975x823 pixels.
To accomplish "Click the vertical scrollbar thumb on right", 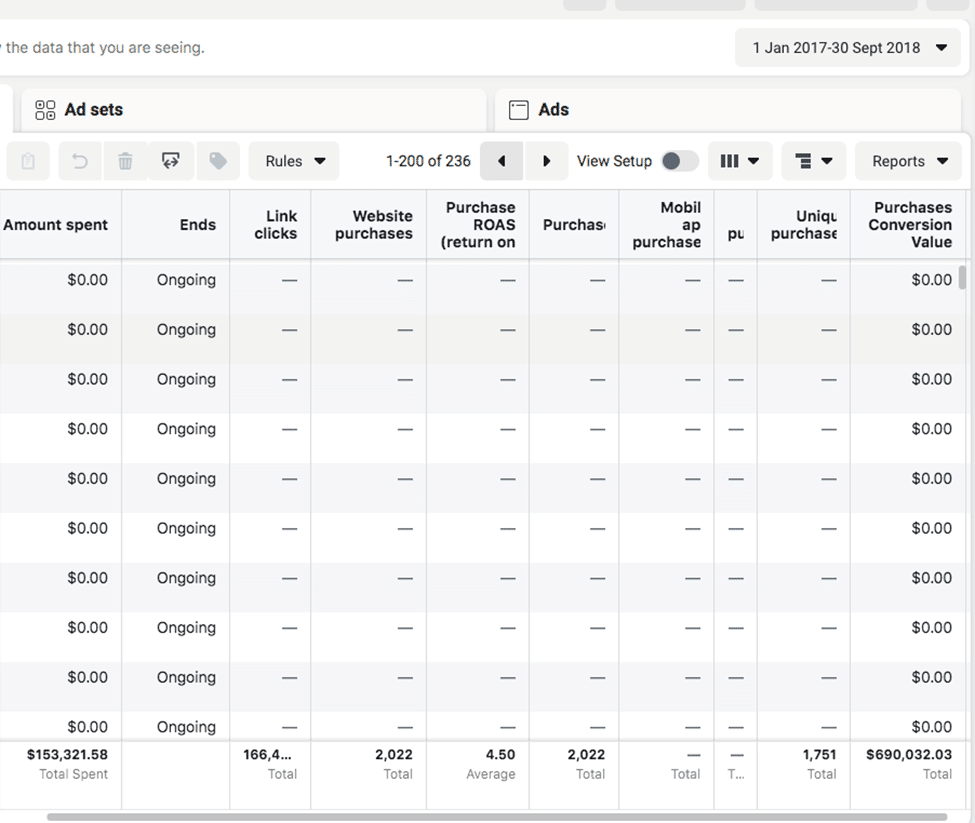I will pos(963,278).
